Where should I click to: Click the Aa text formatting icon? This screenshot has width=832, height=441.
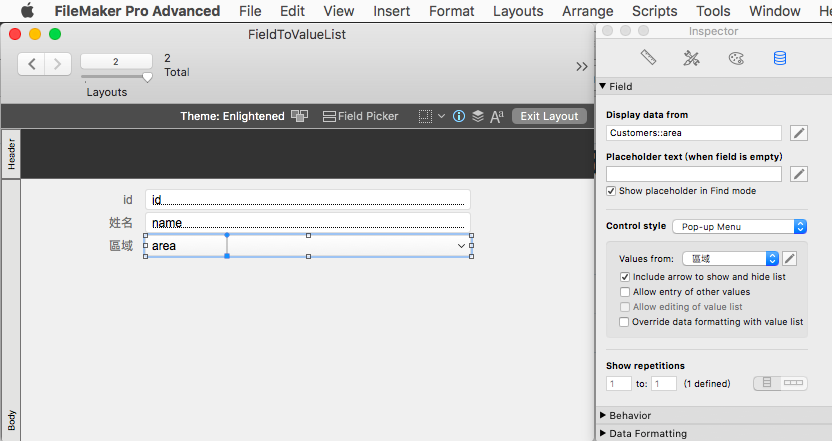click(497, 116)
